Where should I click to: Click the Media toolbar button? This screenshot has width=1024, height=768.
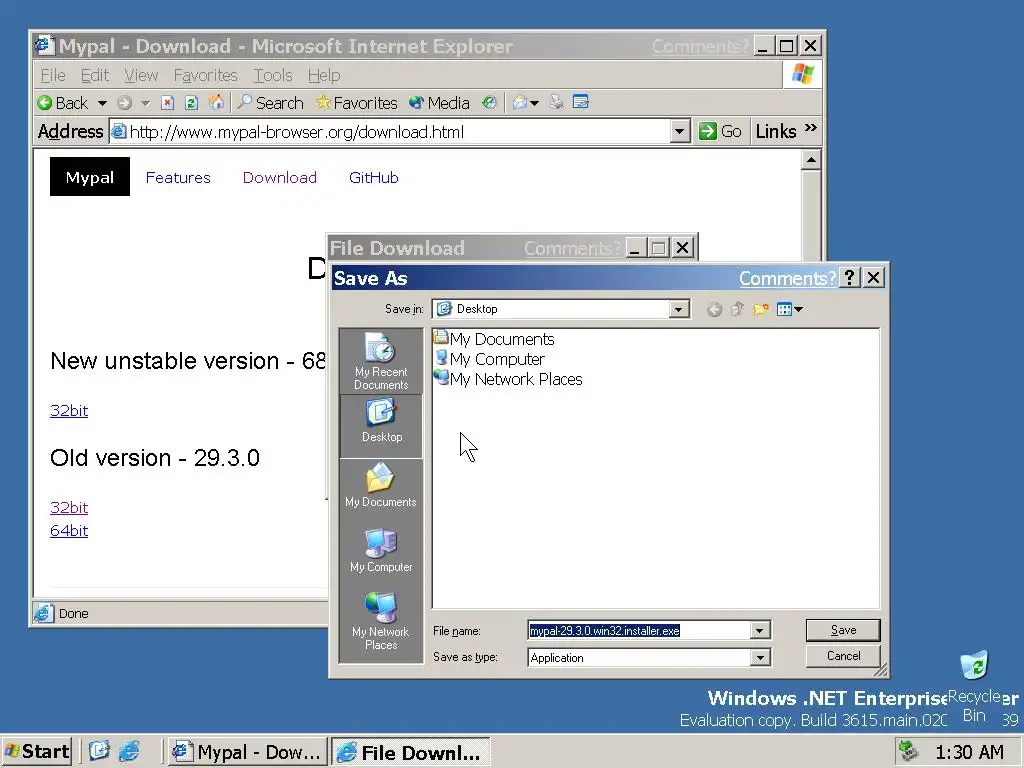(x=439, y=103)
